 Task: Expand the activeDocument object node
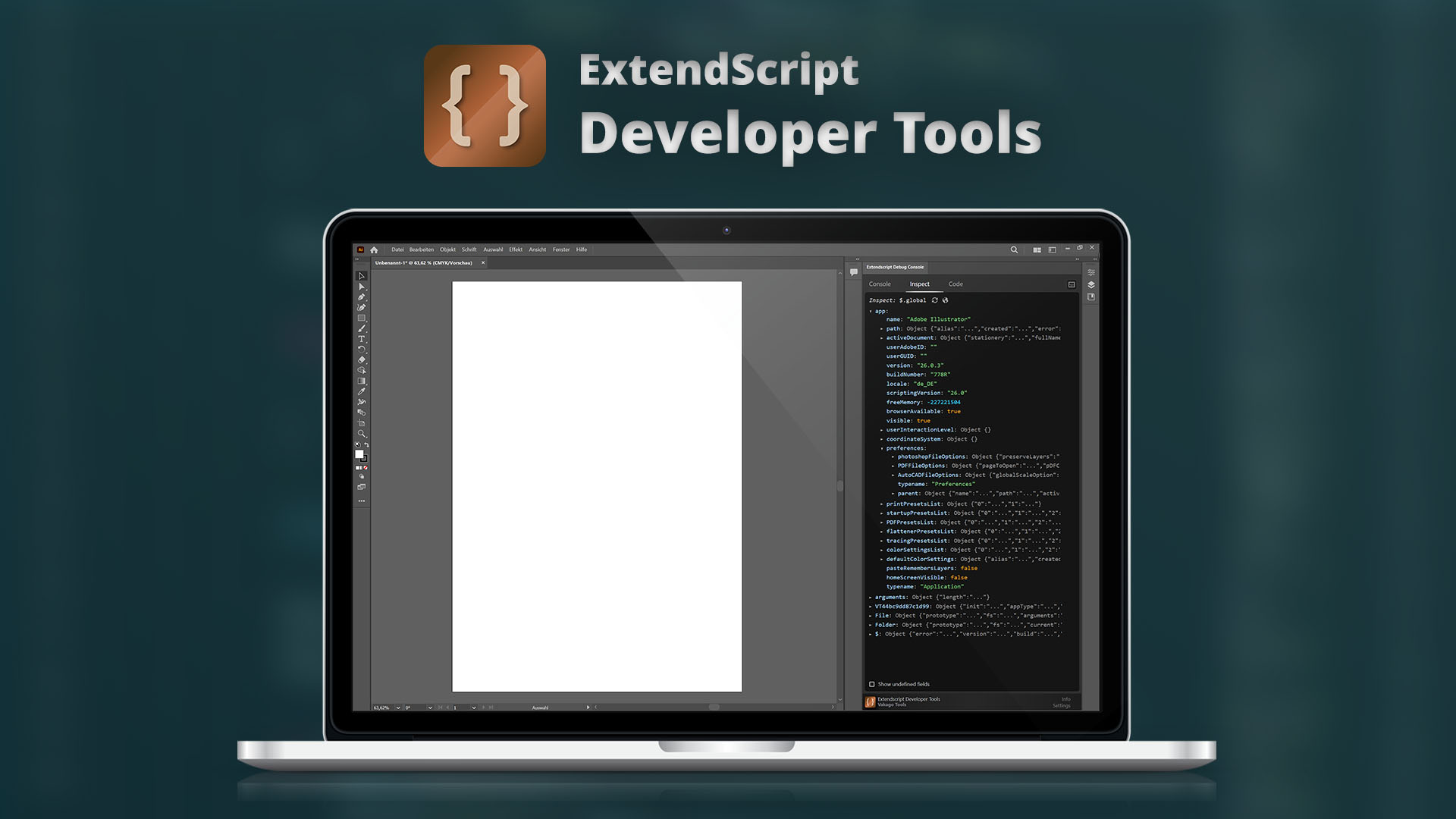[882, 338]
